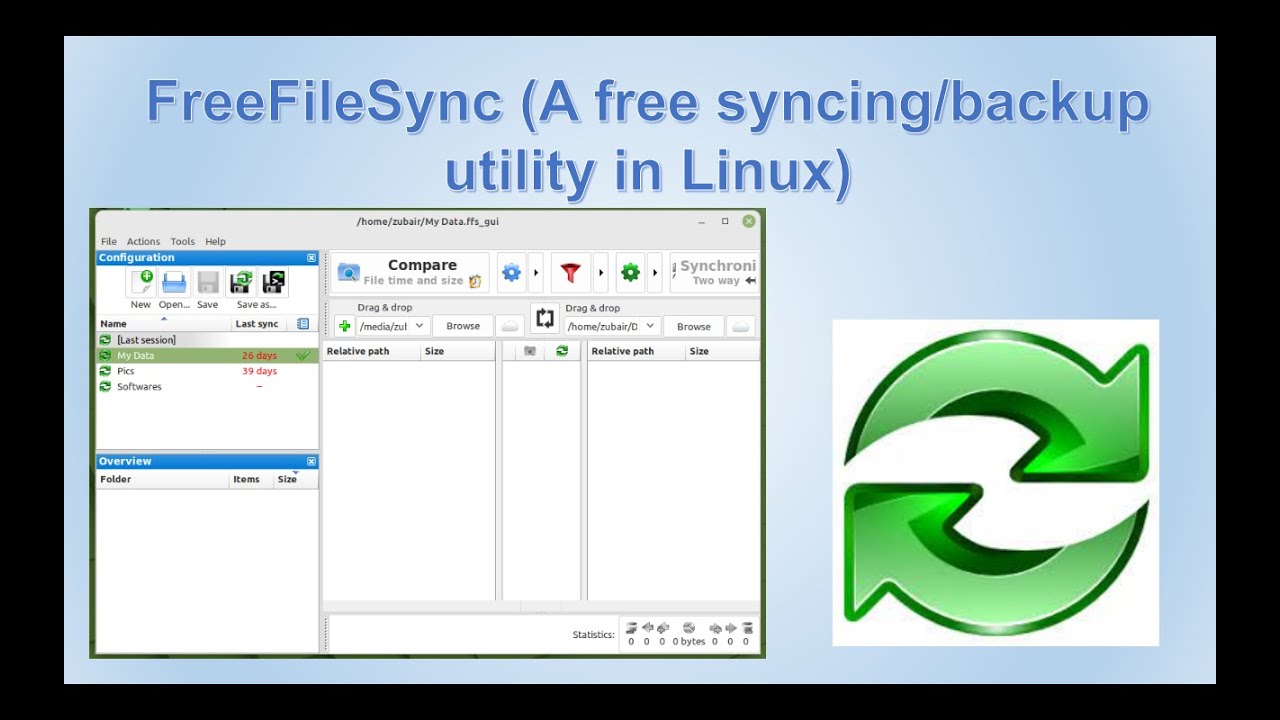Click left pane Relative path header
This screenshot has height=720, width=1280.
(x=371, y=351)
